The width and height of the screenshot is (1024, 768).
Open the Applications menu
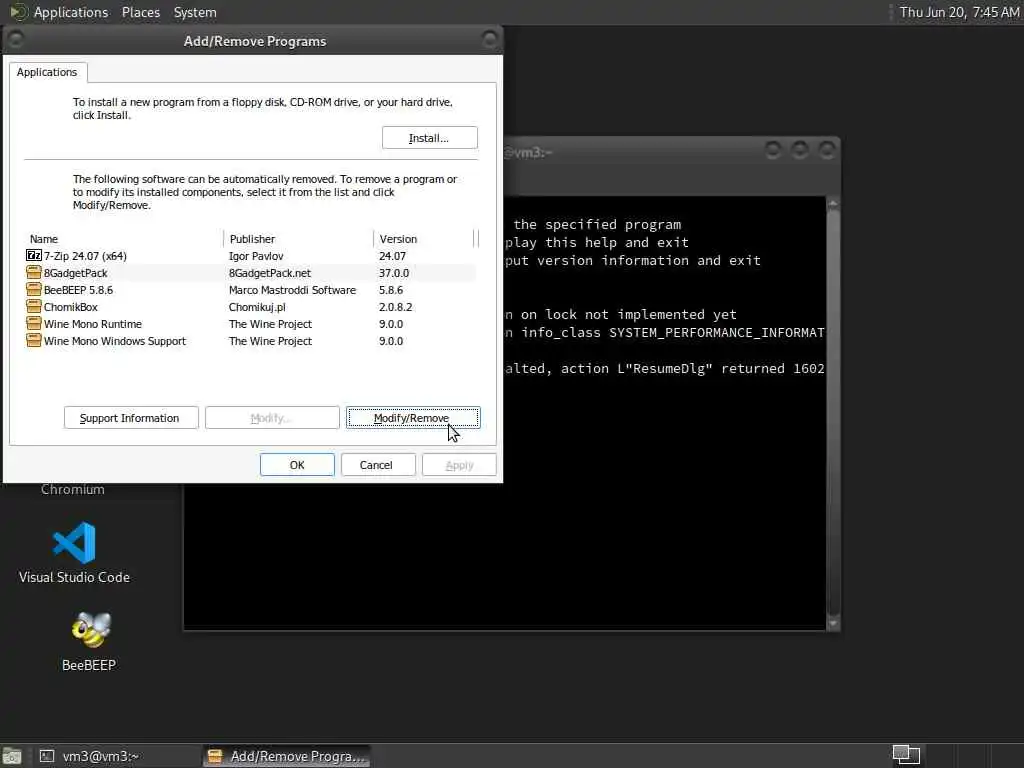tap(71, 12)
